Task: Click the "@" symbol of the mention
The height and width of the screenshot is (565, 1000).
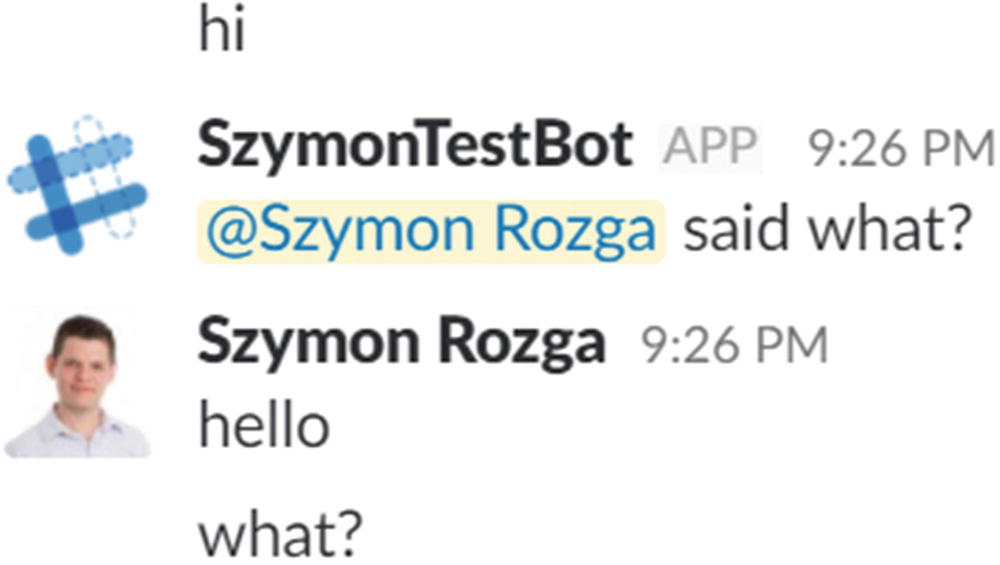Action: click(223, 232)
